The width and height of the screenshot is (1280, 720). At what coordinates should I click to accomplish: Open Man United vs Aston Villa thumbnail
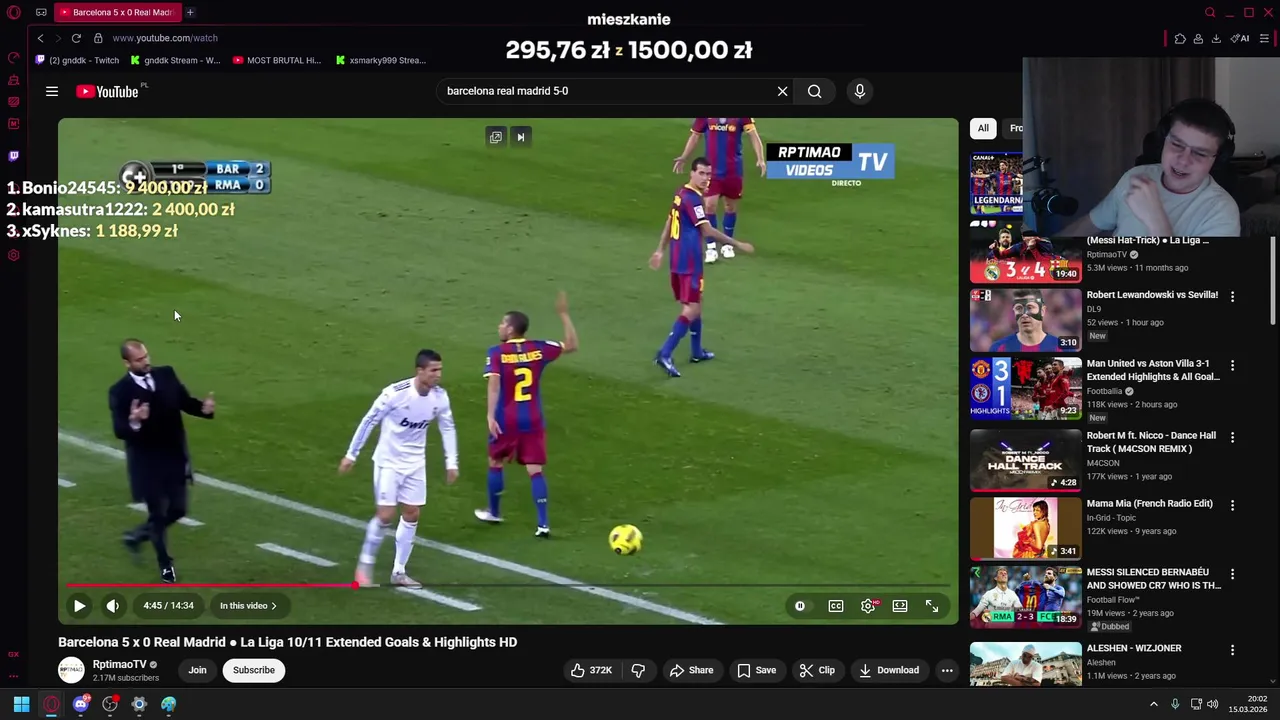tap(1026, 388)
